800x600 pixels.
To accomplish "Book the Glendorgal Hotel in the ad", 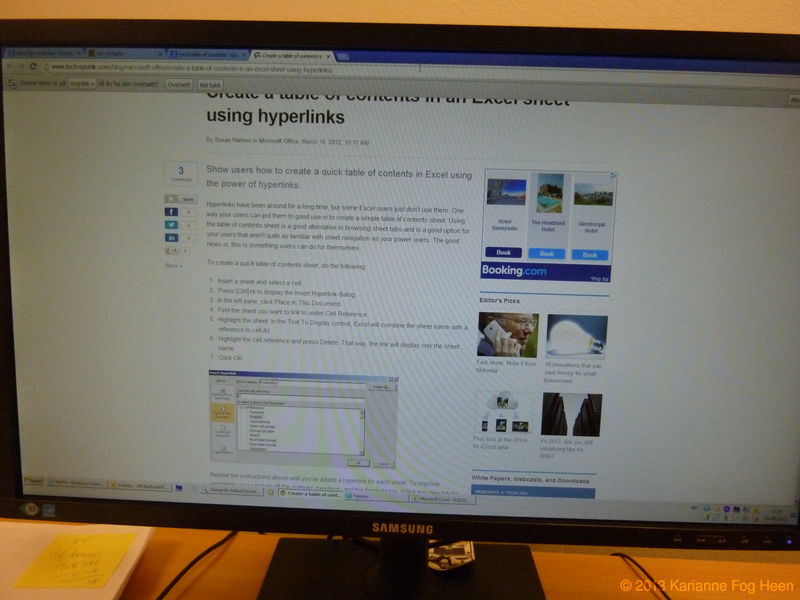I will coord(590,255).
